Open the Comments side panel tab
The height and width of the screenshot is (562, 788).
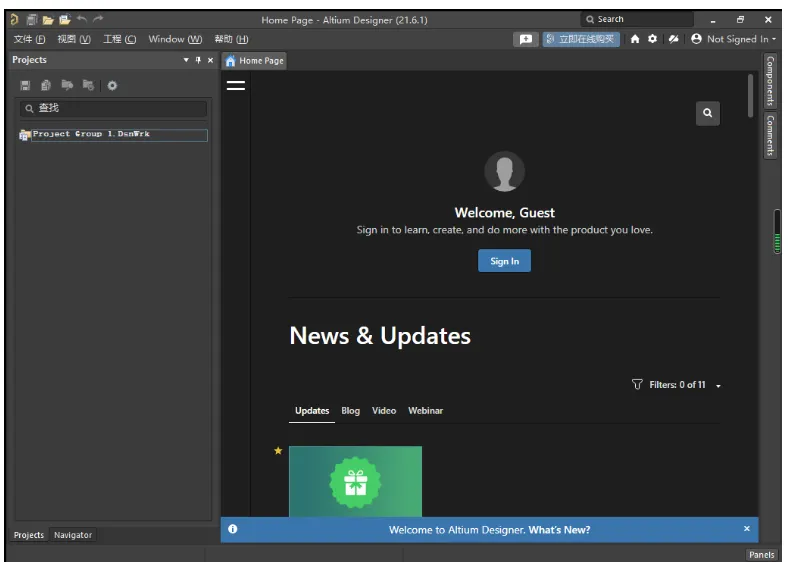coord(770,135)
